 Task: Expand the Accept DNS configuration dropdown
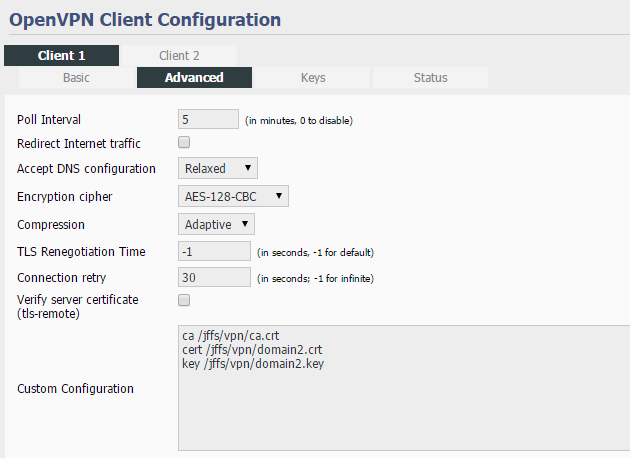pos(218,168)
